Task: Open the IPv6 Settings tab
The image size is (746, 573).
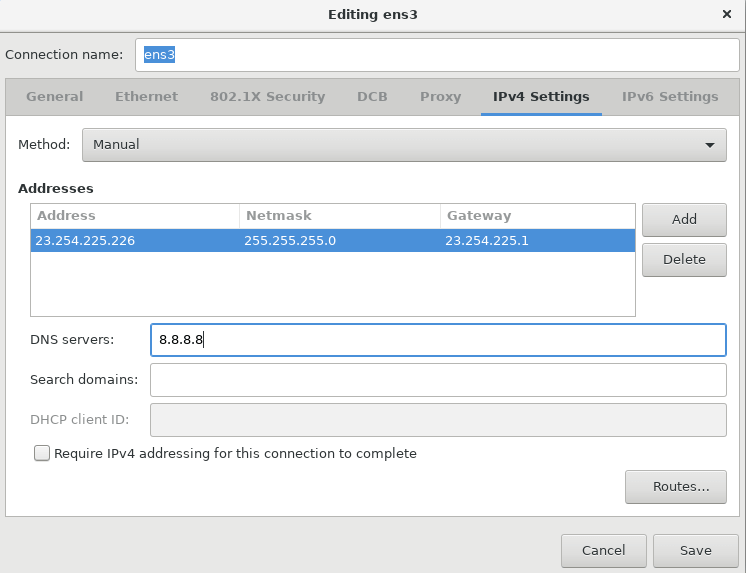Action: coord(670,97)
